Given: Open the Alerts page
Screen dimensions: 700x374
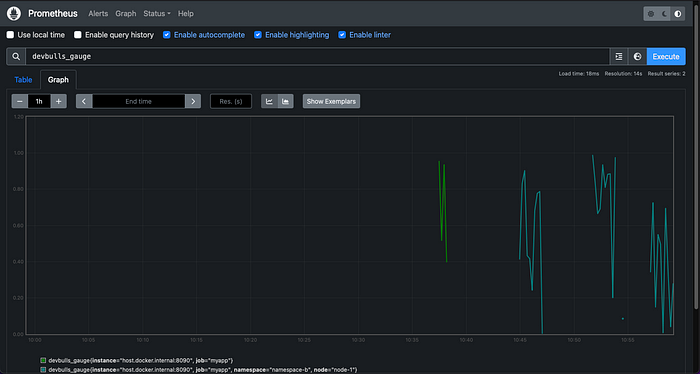Looking at the screenshot, I should (x=98, y=14).
